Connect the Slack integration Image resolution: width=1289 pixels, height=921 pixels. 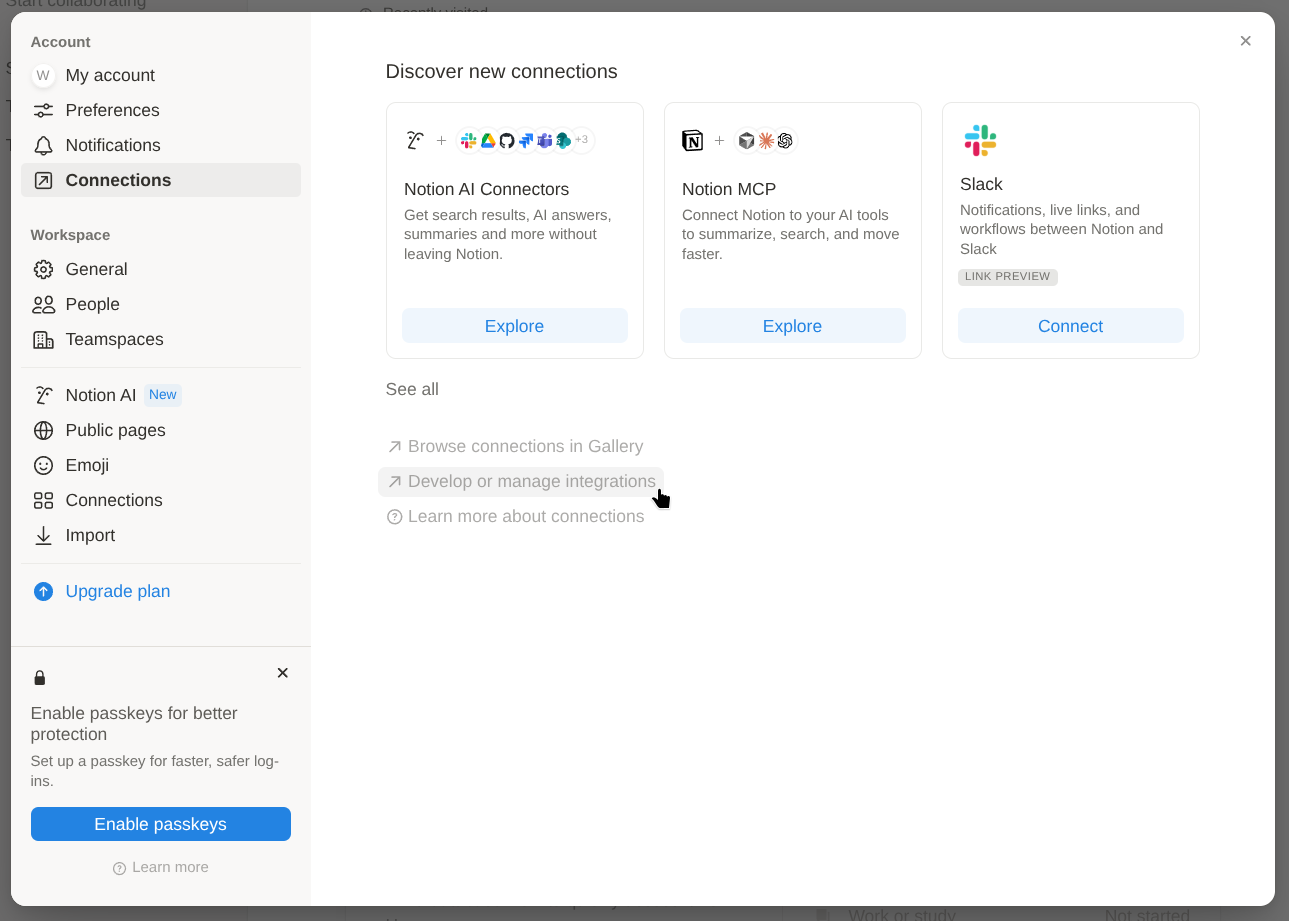[1070, 327]
